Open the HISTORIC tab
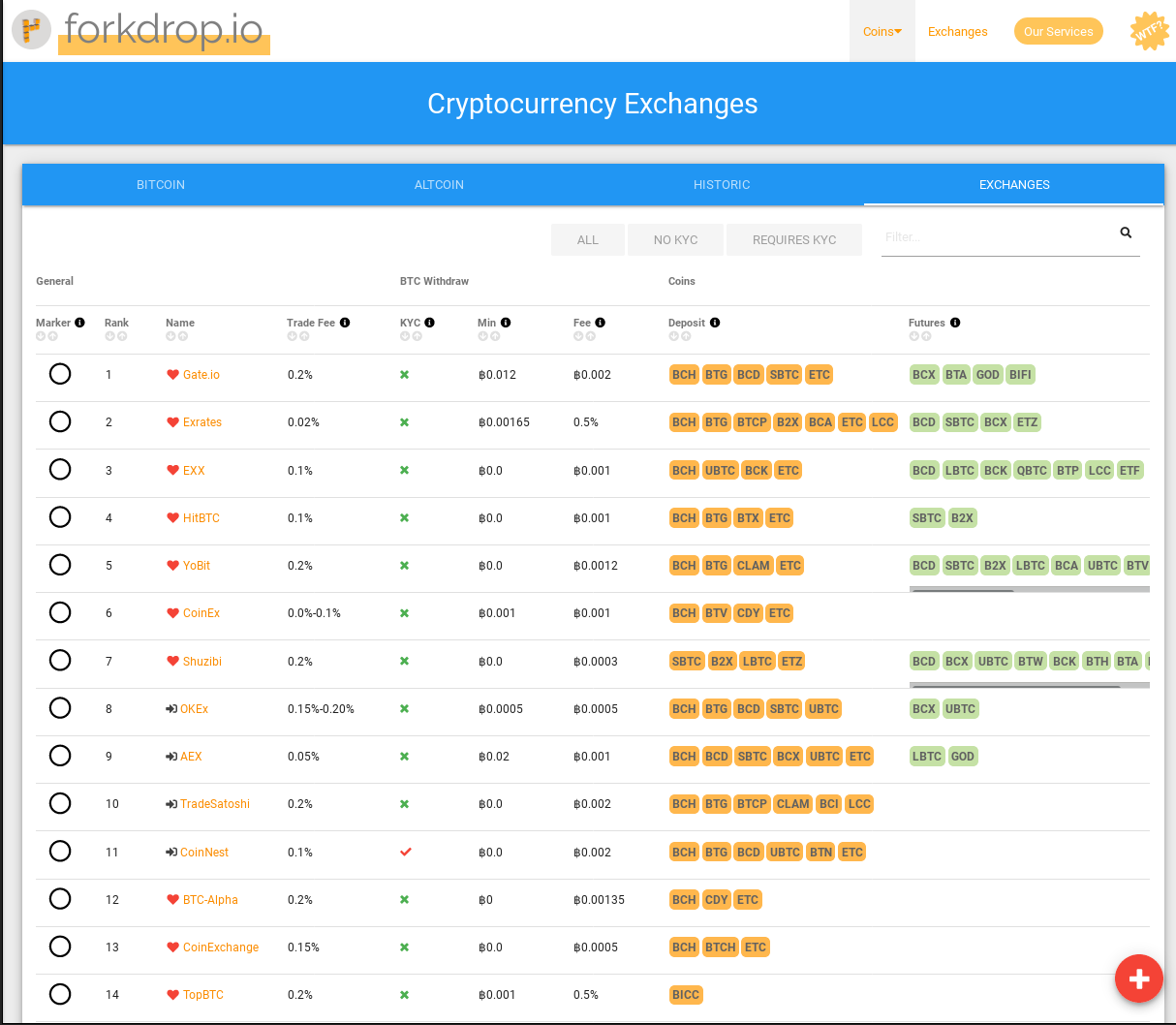This screenshot has width=1176, height=1025. click(x=722, y=184)
